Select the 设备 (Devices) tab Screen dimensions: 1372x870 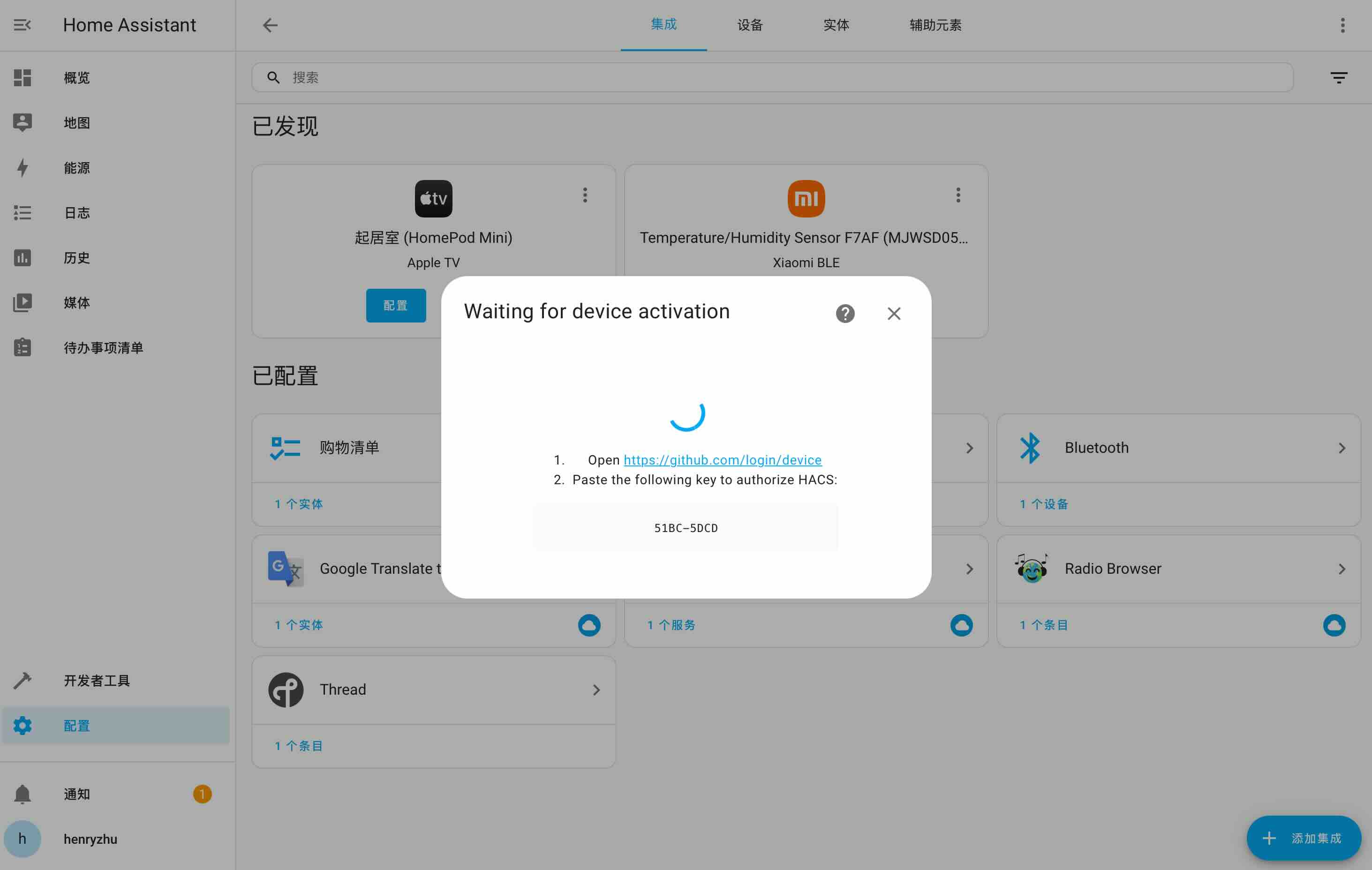pyautogui.click(x=750, y=25)
